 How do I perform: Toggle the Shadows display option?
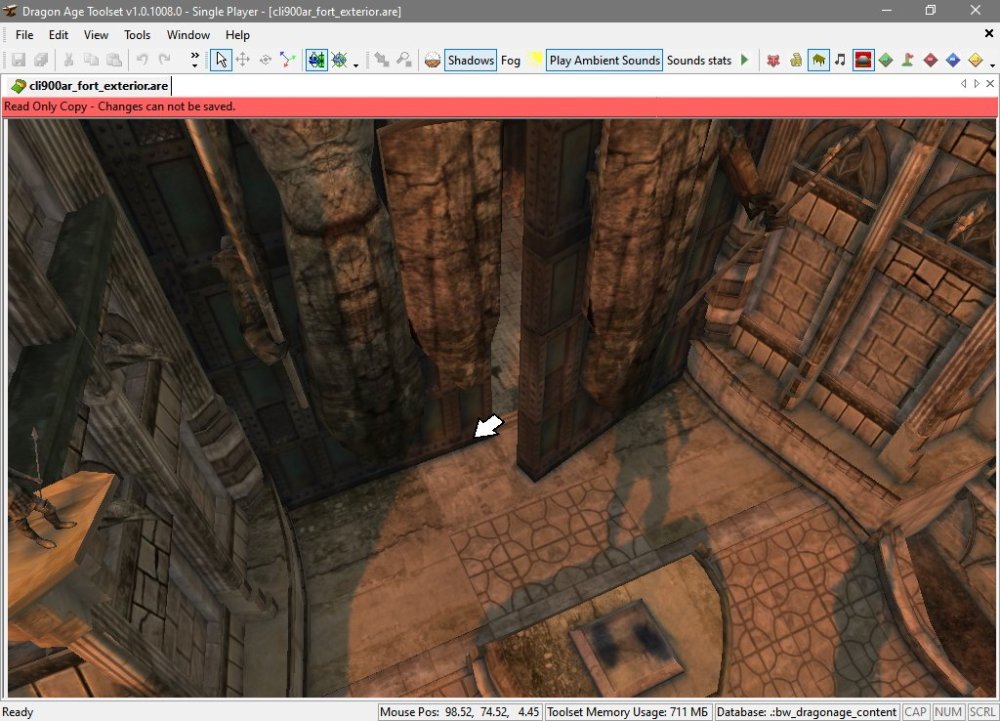pos(470,60)
